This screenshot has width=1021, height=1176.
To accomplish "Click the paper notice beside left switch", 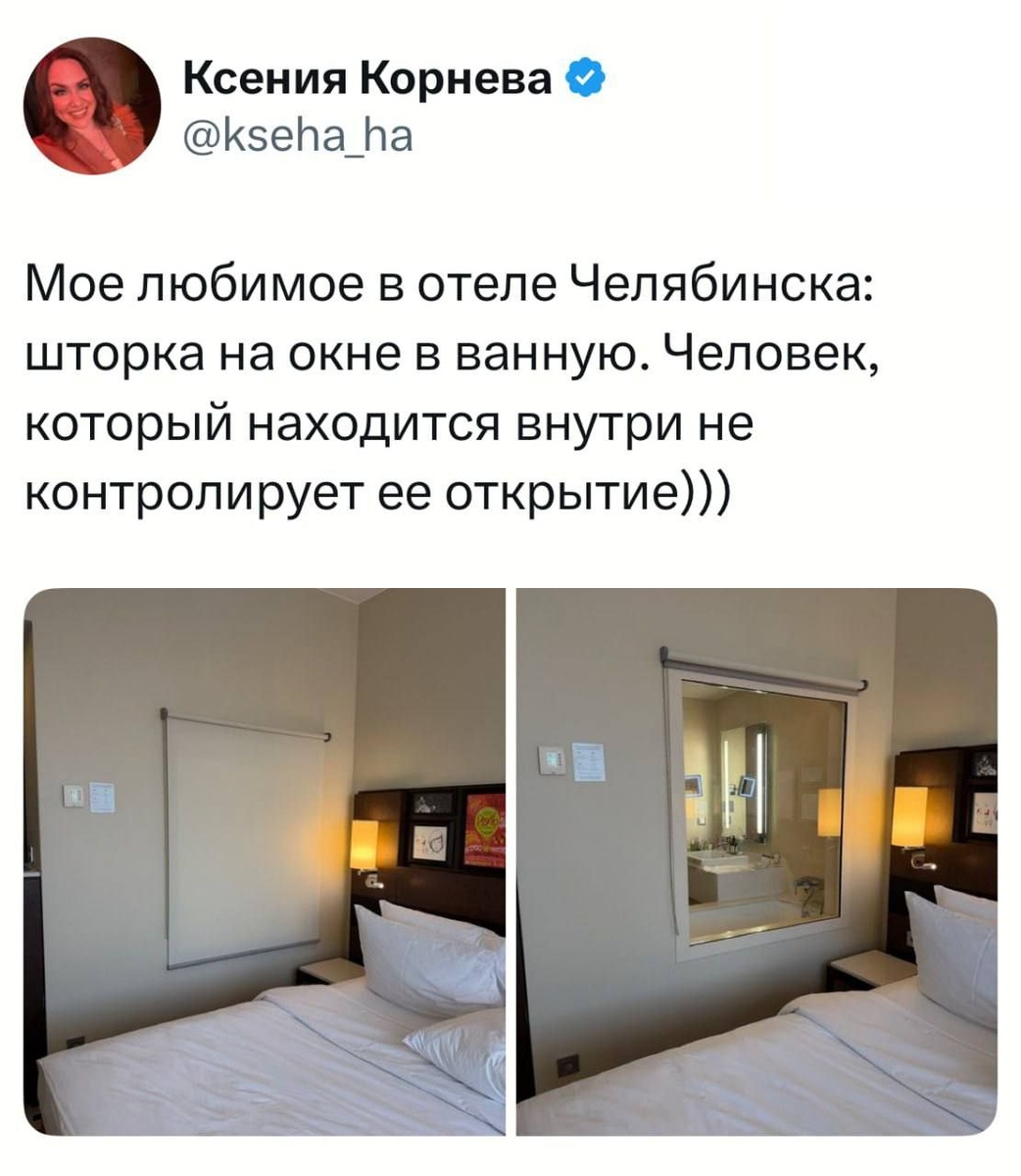I will (x=102, y=797).
